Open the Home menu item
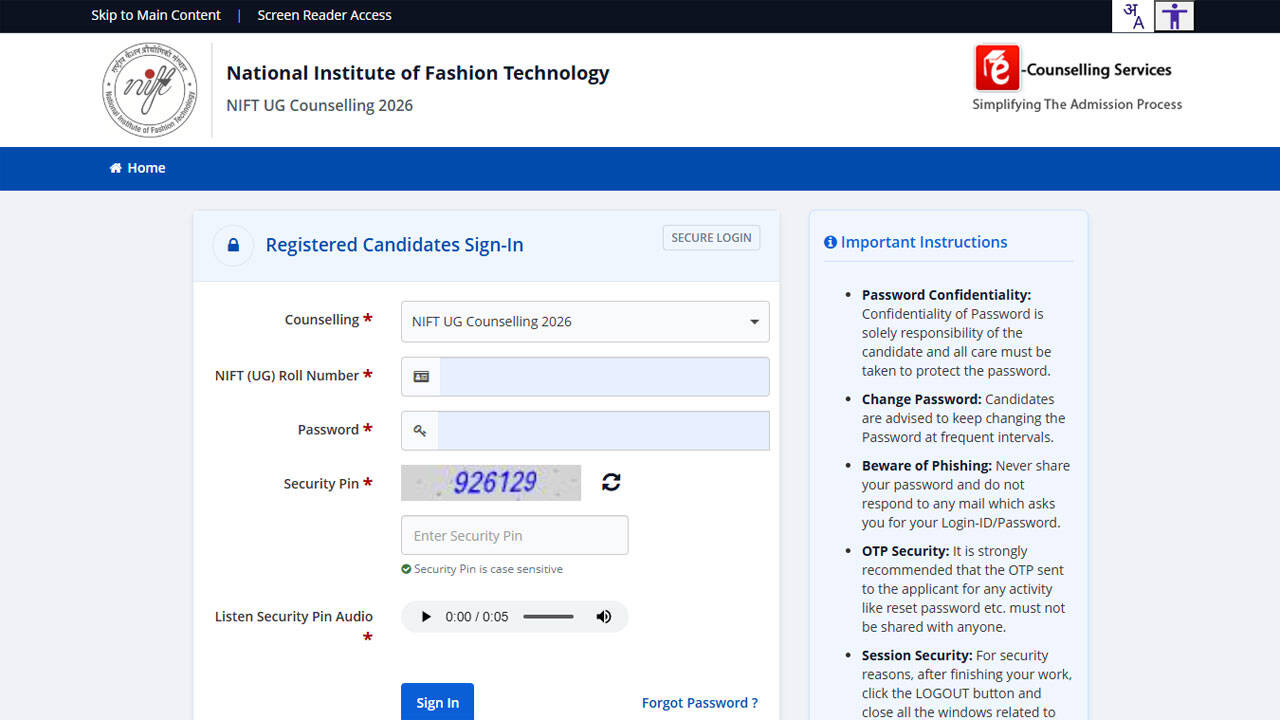The width and height of the screenshot is (1280, 720). coord(137,168)
